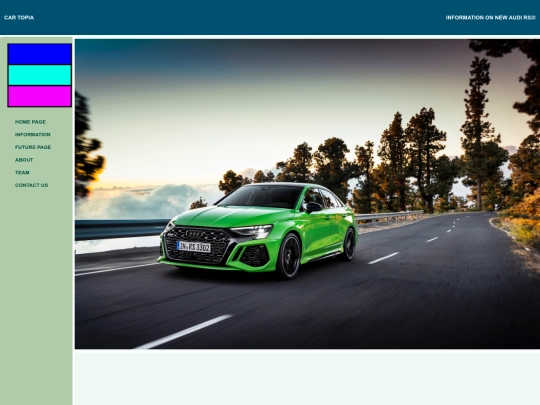Open the Team page link
The width and height of the screenshot is (540, 405).
22,173
